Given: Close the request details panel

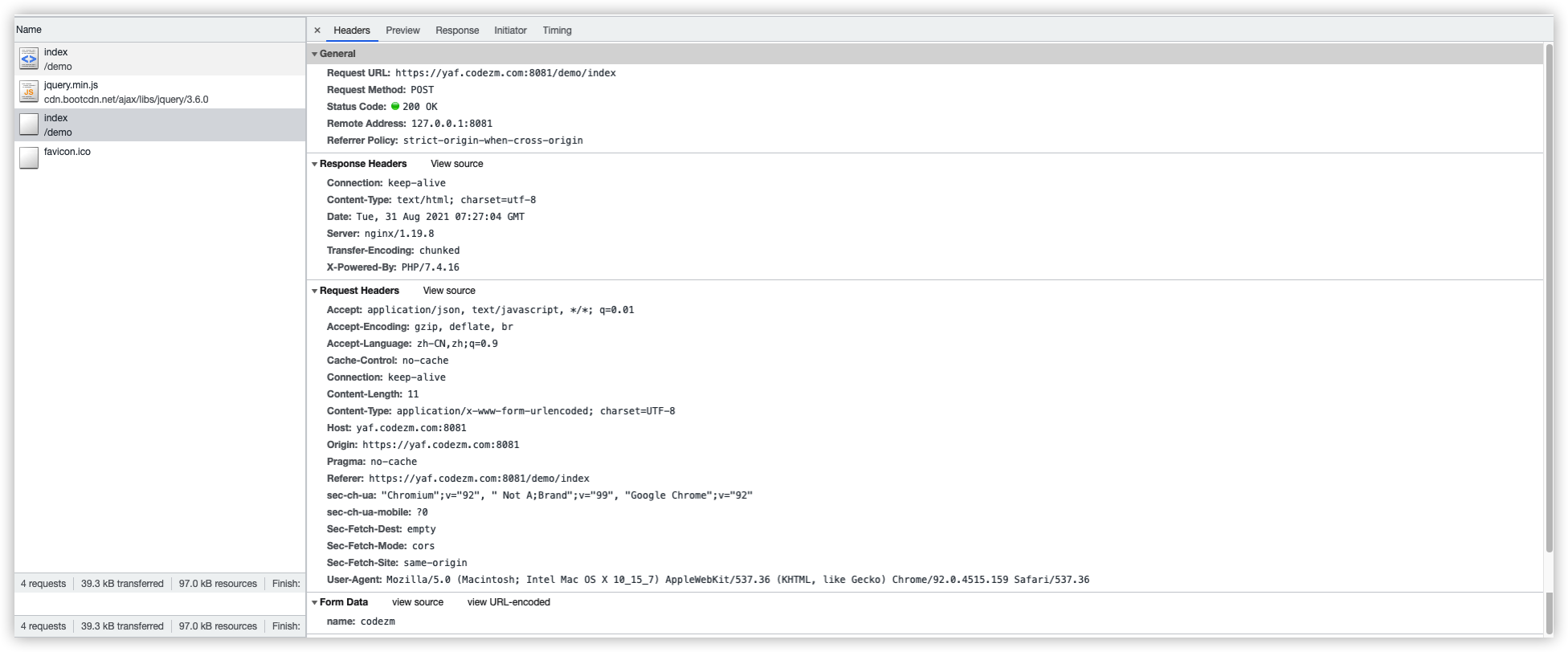Looking at the screenshot, I should click(317, 31).
